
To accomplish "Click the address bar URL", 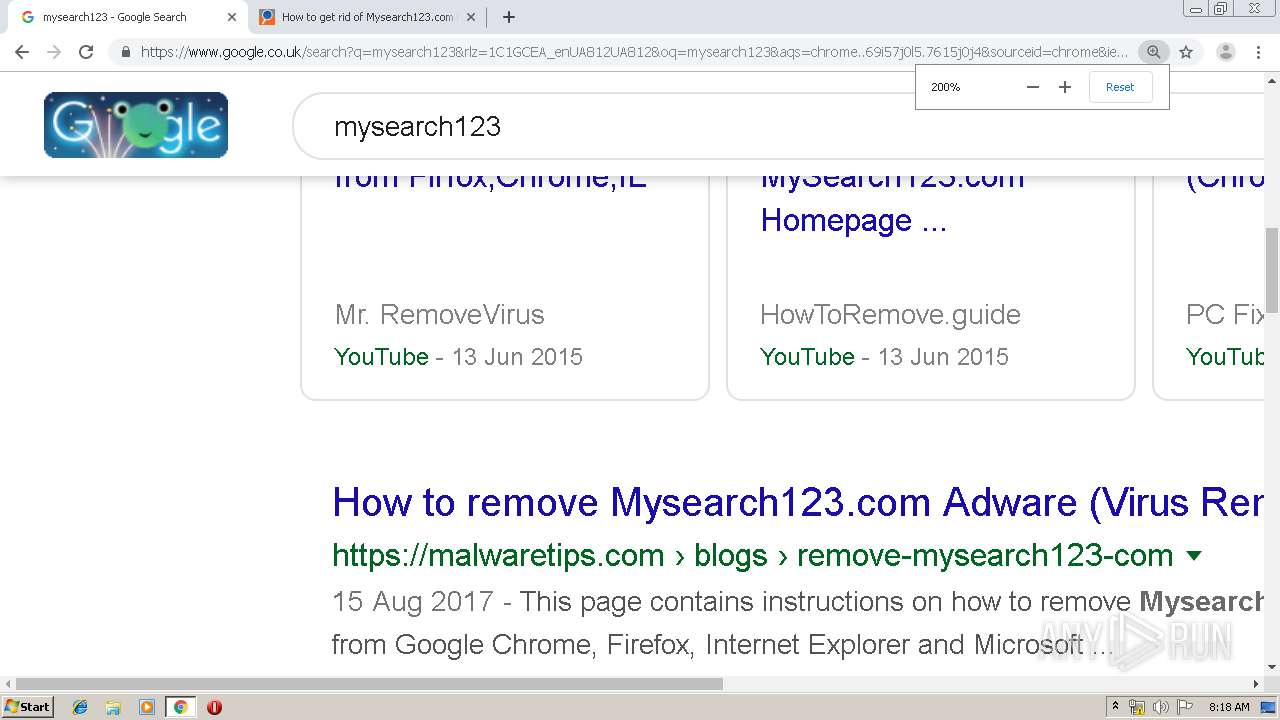I will coord(634,52).
